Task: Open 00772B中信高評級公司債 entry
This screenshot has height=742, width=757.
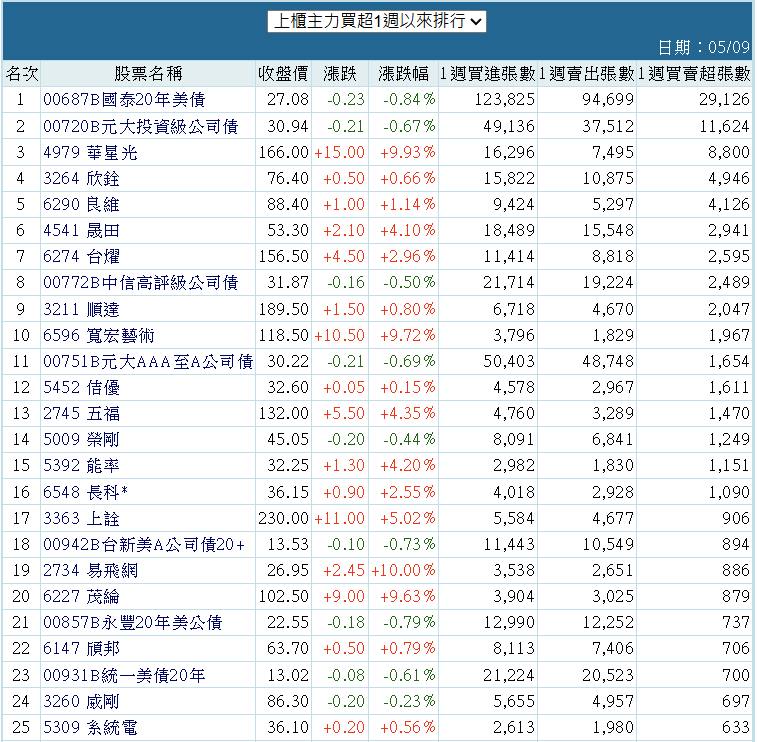Action: (x=140, y=282)
